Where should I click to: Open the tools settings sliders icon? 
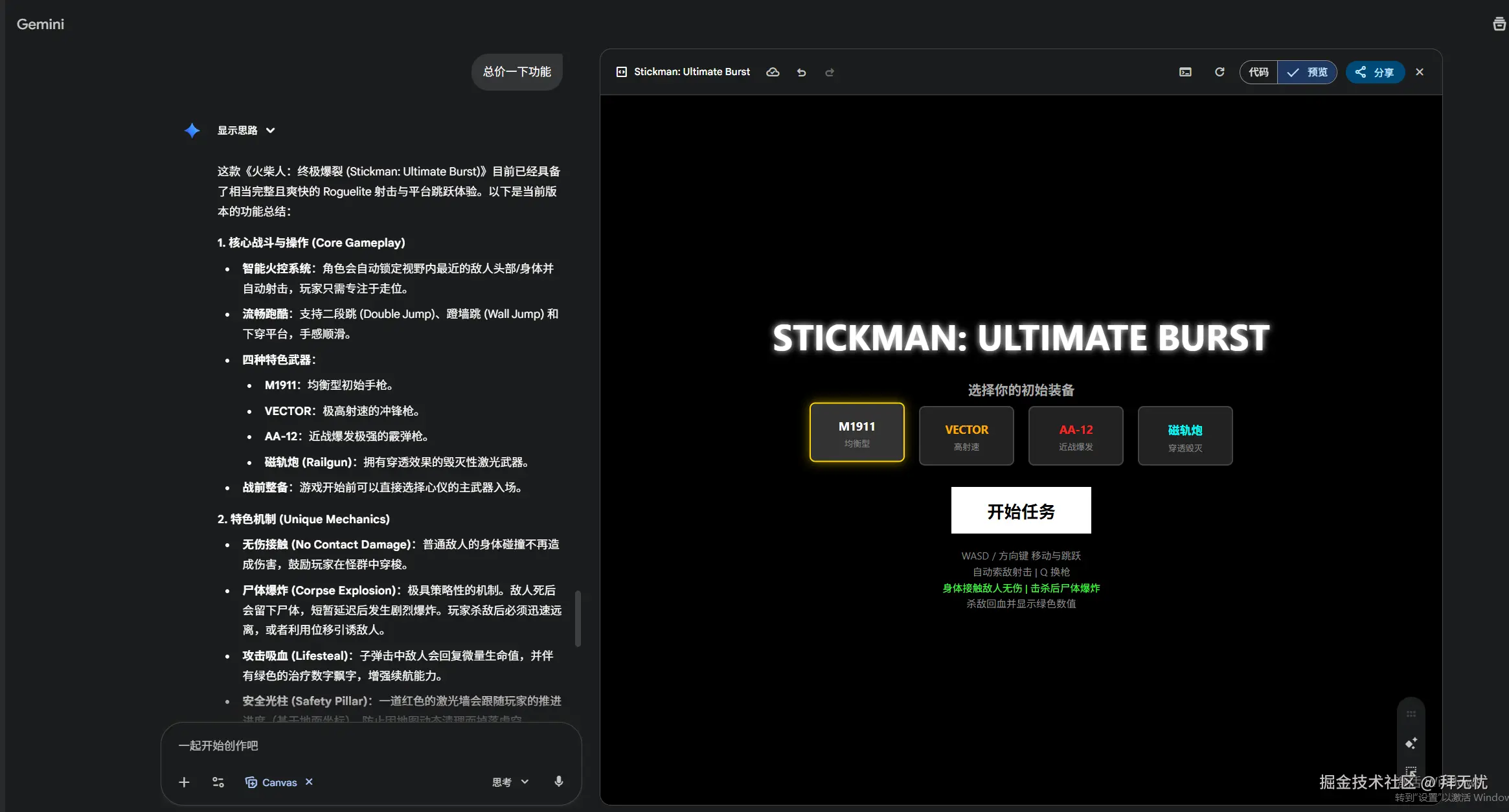[x=218, y=782]
